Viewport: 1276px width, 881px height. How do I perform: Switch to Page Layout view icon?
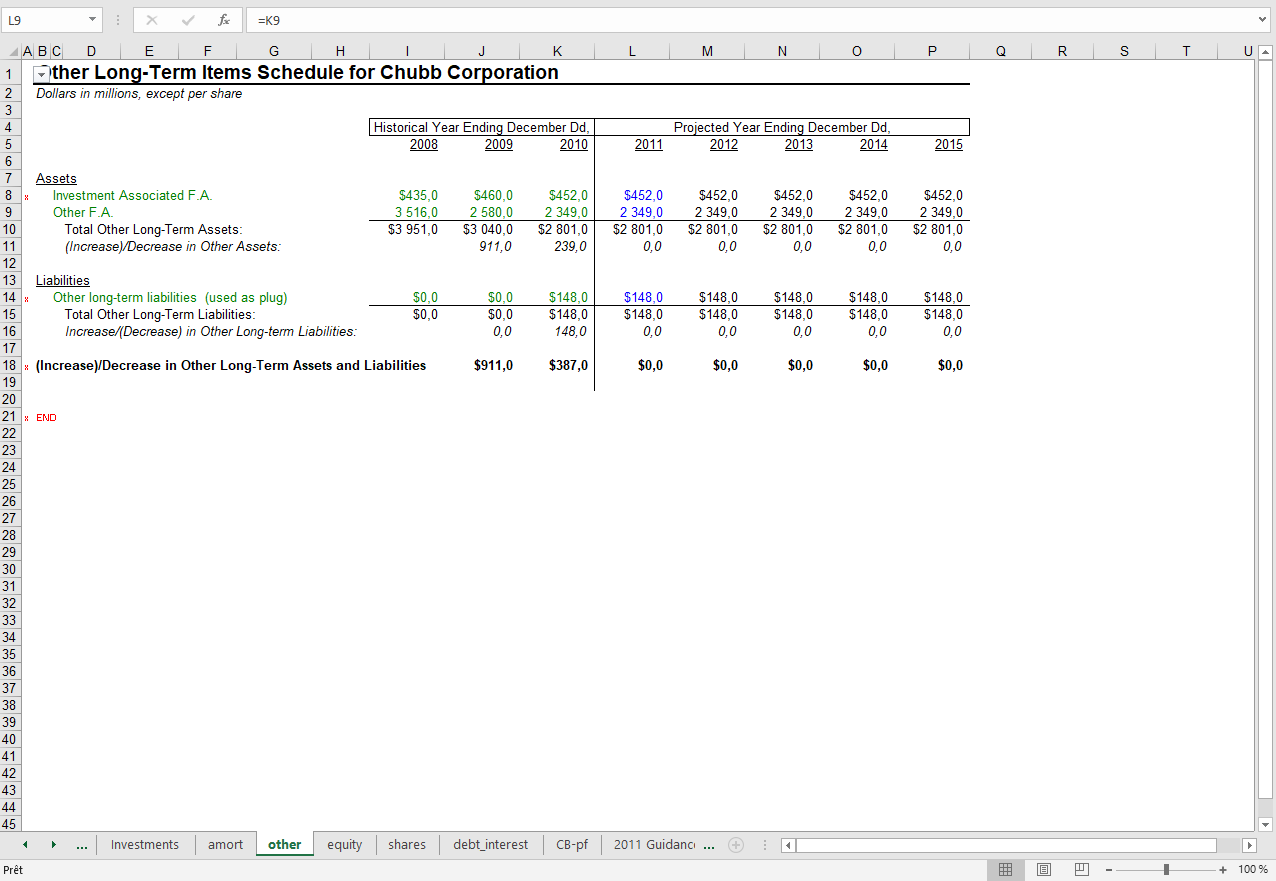pyautogui.click(x=1044, y=870)
